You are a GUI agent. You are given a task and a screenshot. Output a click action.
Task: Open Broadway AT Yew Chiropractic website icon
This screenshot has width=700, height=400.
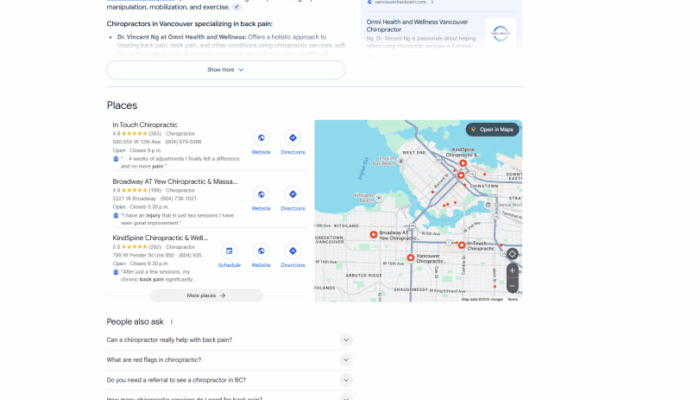[x=261, y=194]
